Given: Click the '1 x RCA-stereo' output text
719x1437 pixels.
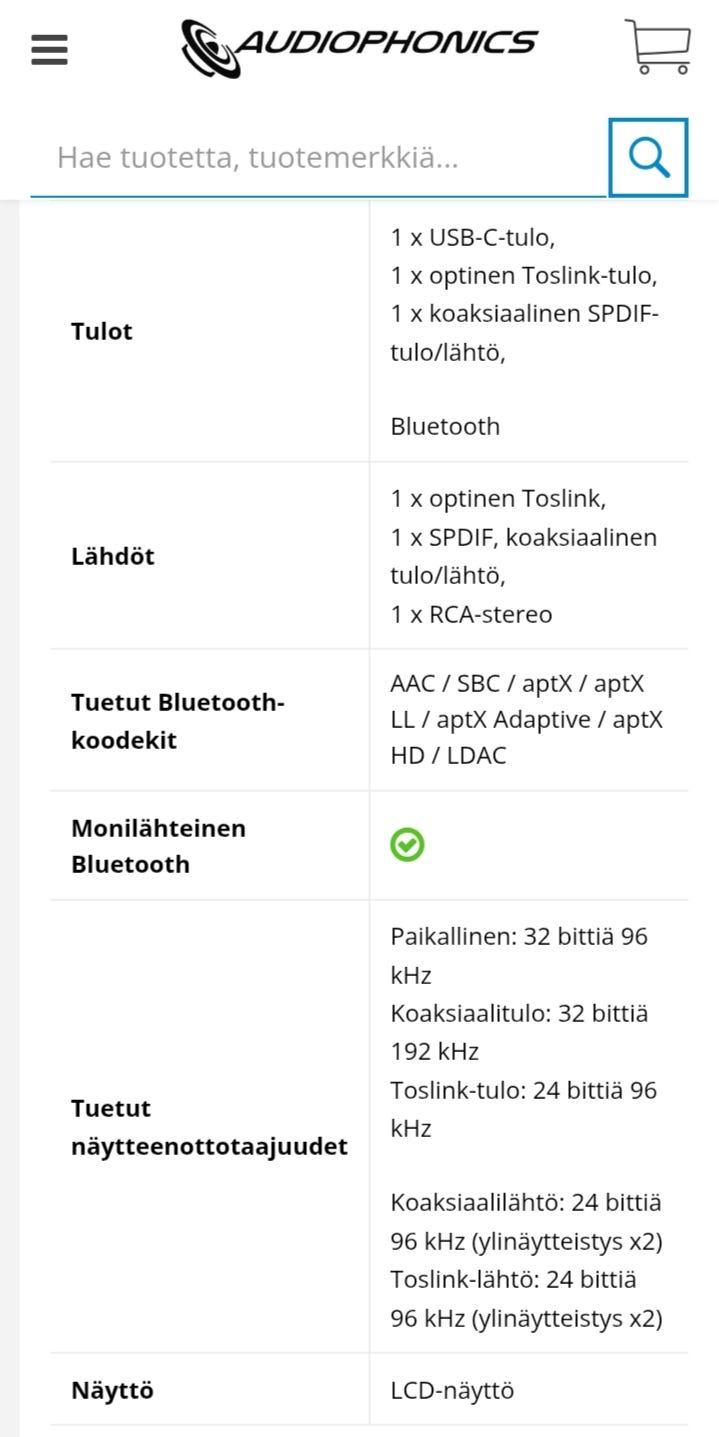Looking at the screenshot, I should (x=471, y=613).
